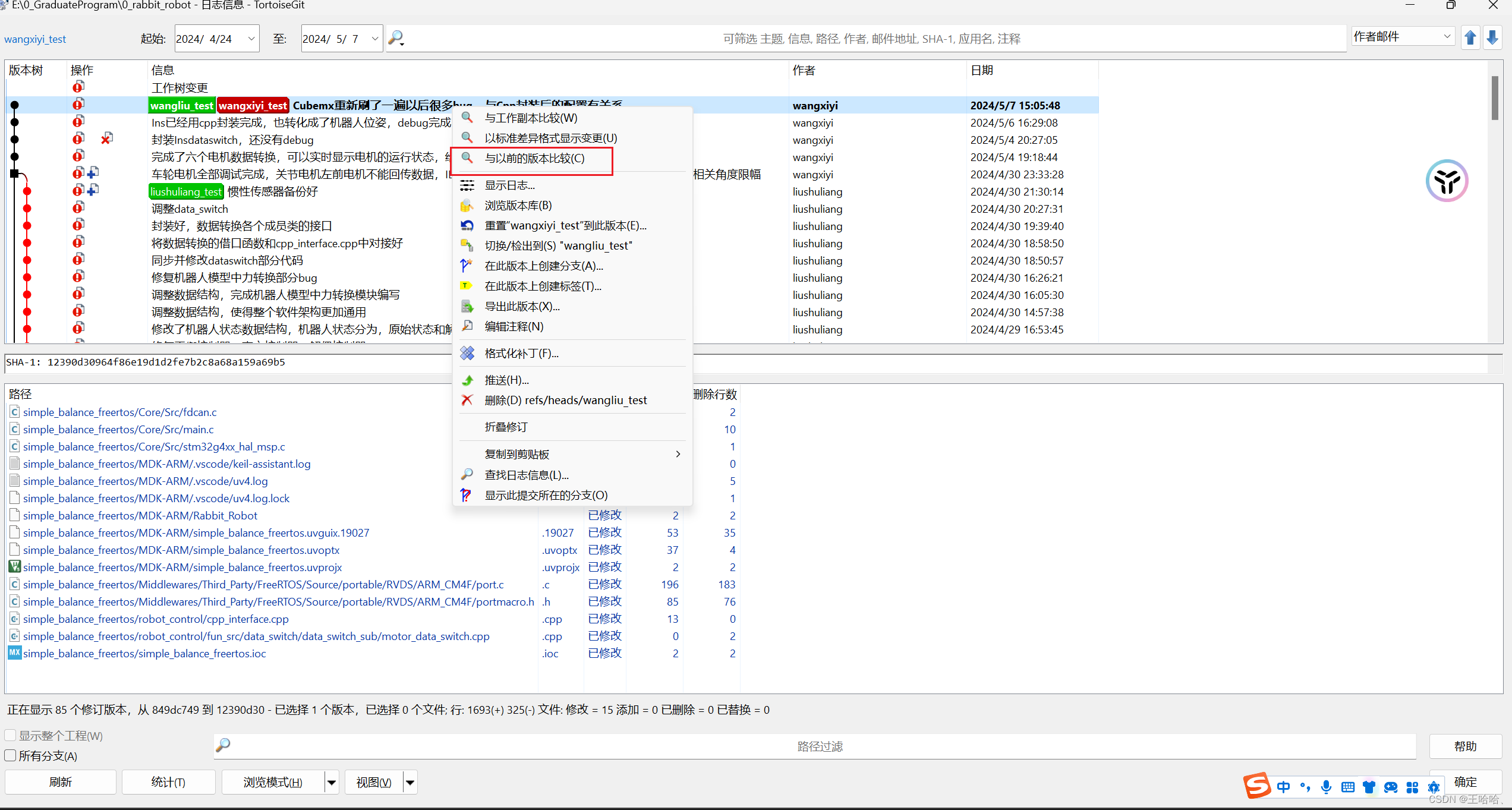The image size is (1512, 810).
Task: Choose 浏览版本库 from context menu
Action: tap(518, 205)
